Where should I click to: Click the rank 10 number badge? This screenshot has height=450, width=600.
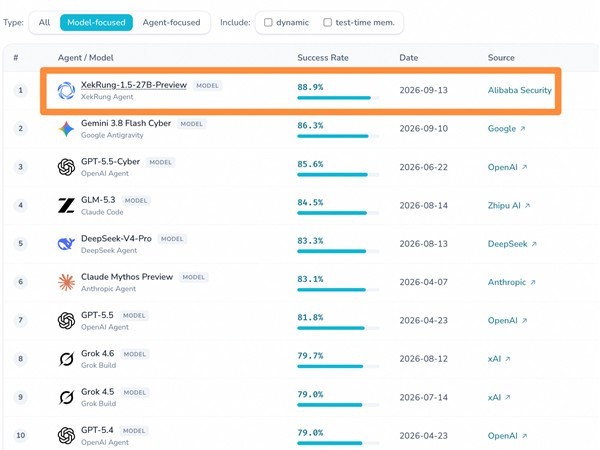point(21,435)
